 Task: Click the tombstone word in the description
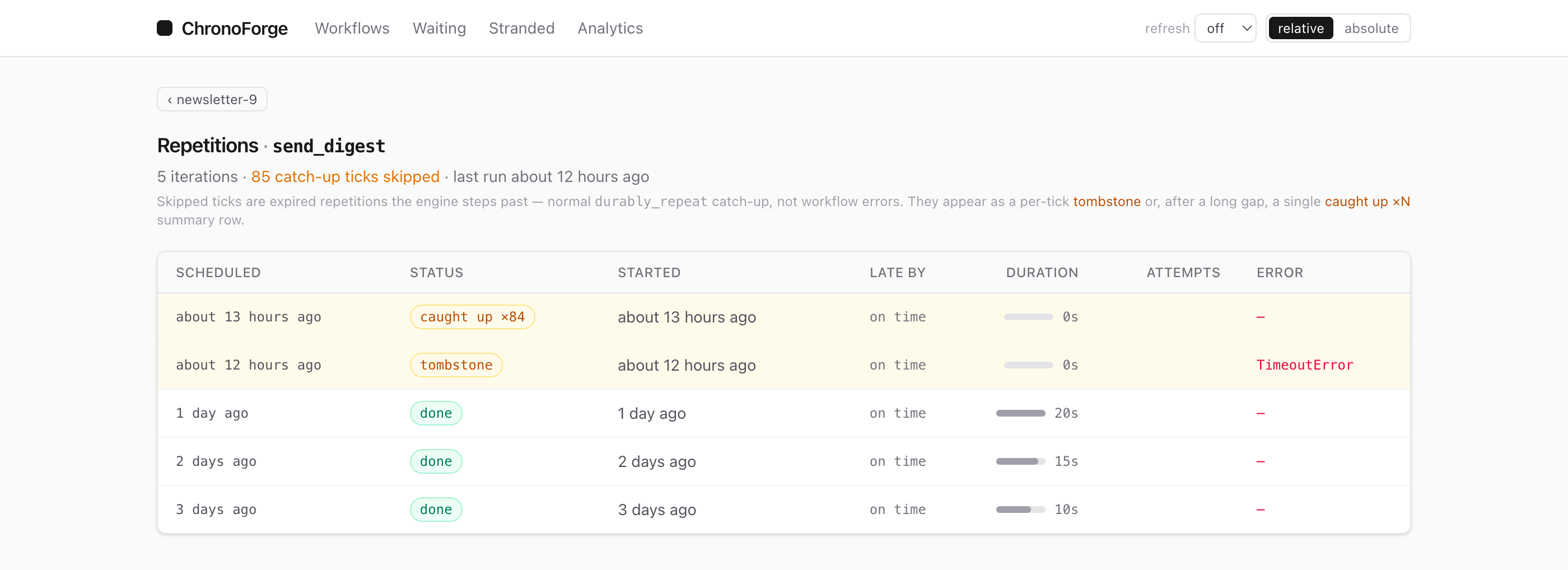pos(1106,202)
